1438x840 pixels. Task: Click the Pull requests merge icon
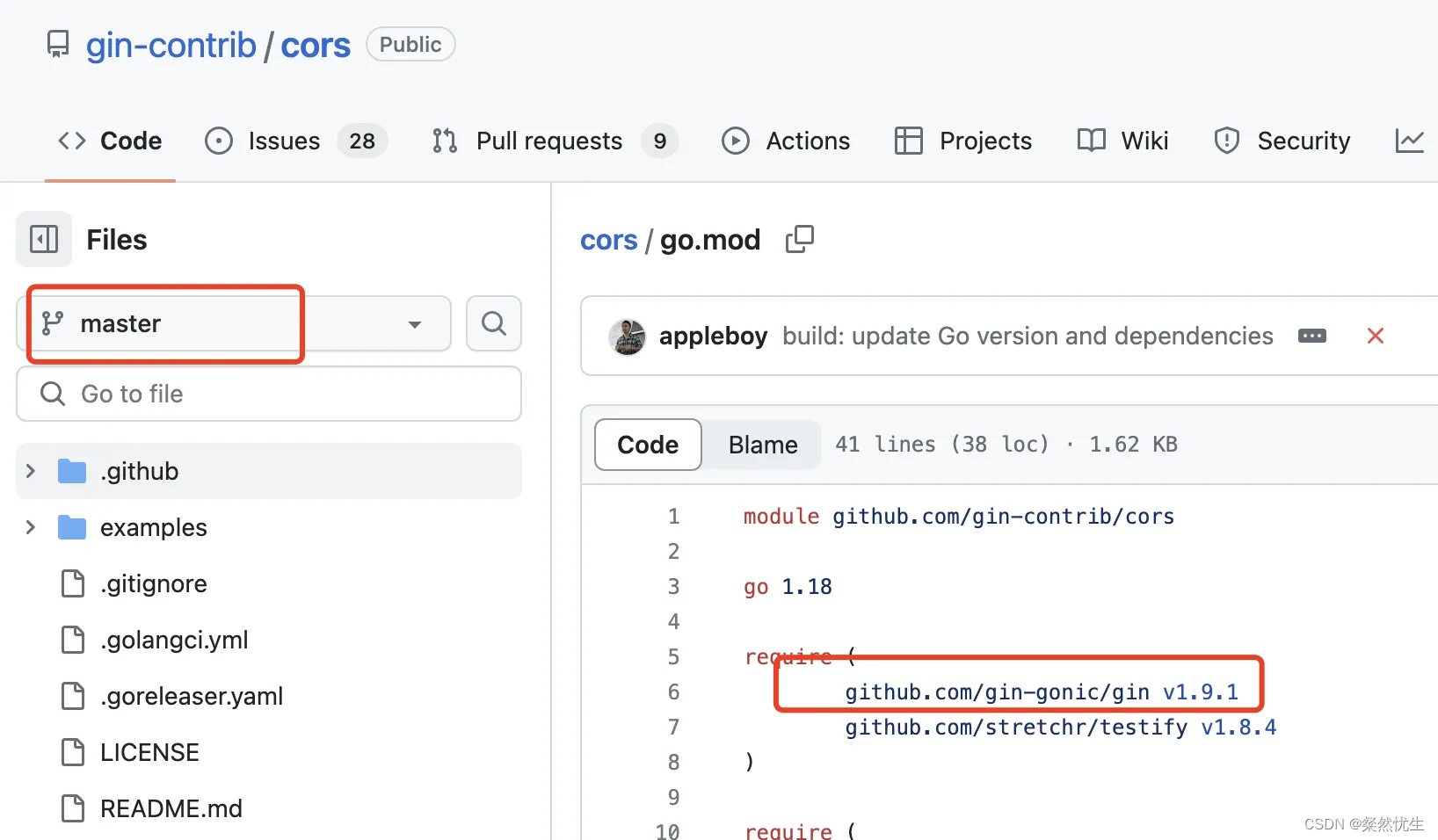(x=446, y=141)
